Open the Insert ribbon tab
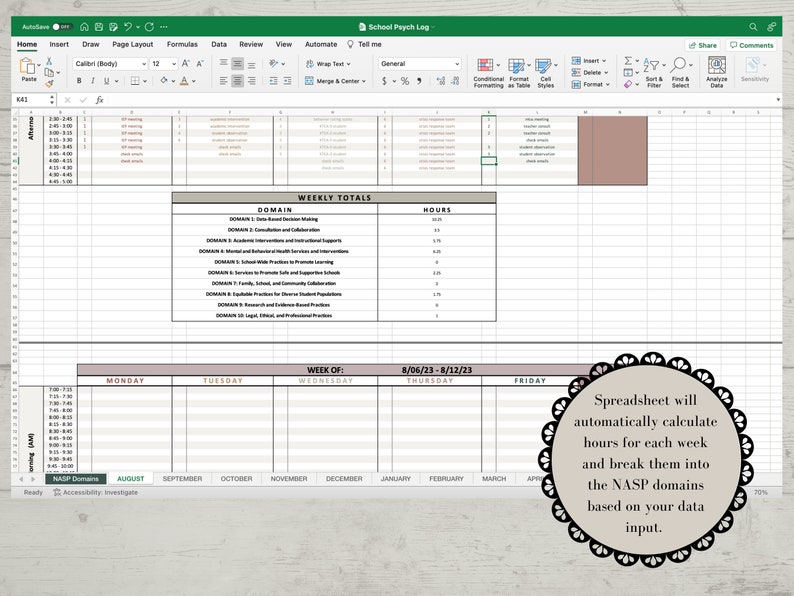 pyautogui.click(x=59, y=45)
